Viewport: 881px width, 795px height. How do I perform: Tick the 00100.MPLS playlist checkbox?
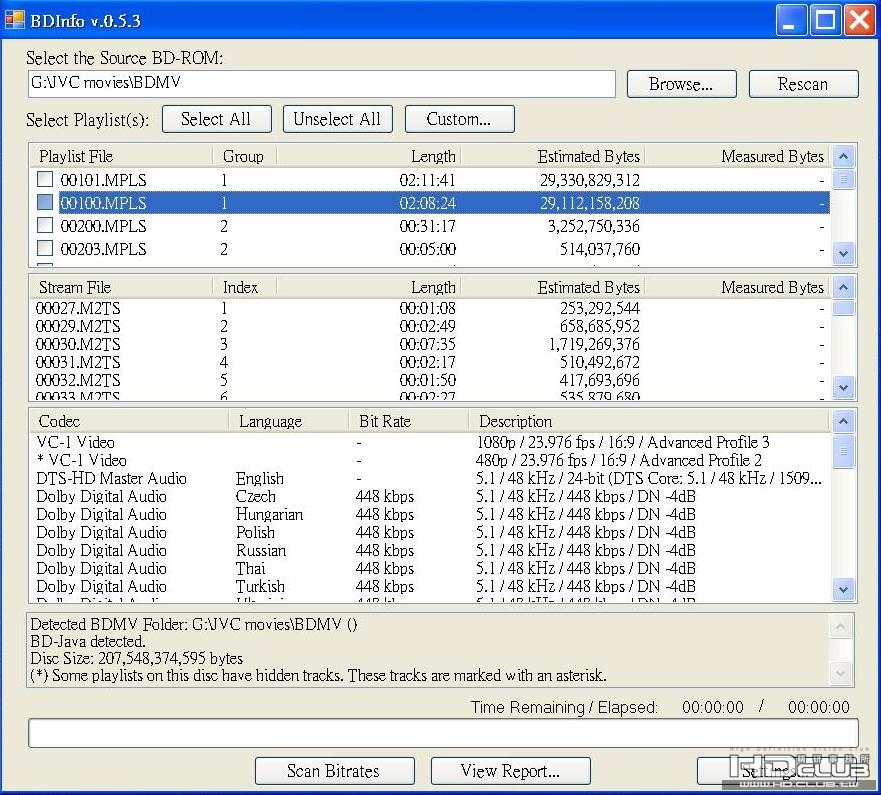point(45,203)
